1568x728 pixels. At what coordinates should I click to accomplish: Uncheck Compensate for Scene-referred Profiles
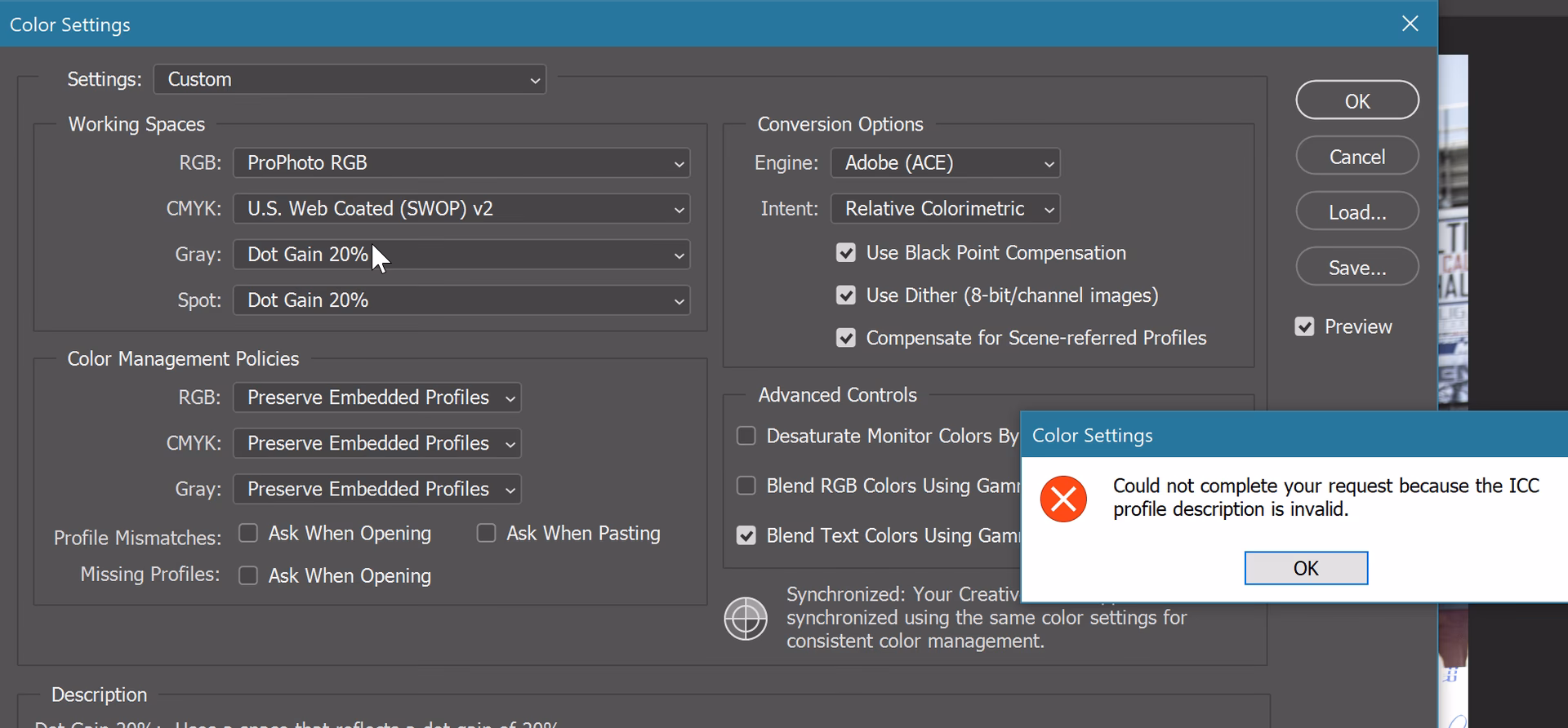tap(846, 338)
